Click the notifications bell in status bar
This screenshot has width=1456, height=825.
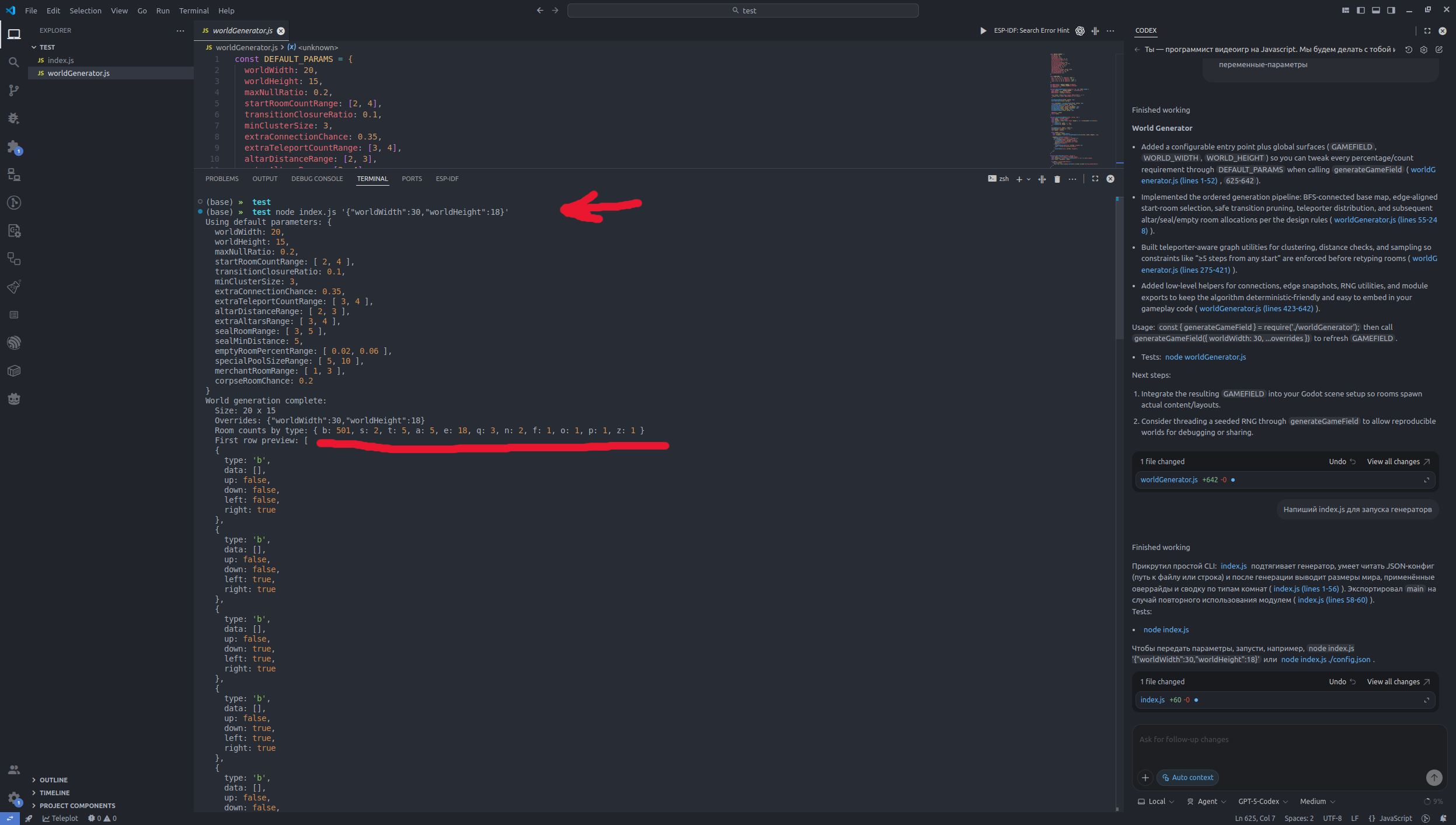coord(1443,819)
